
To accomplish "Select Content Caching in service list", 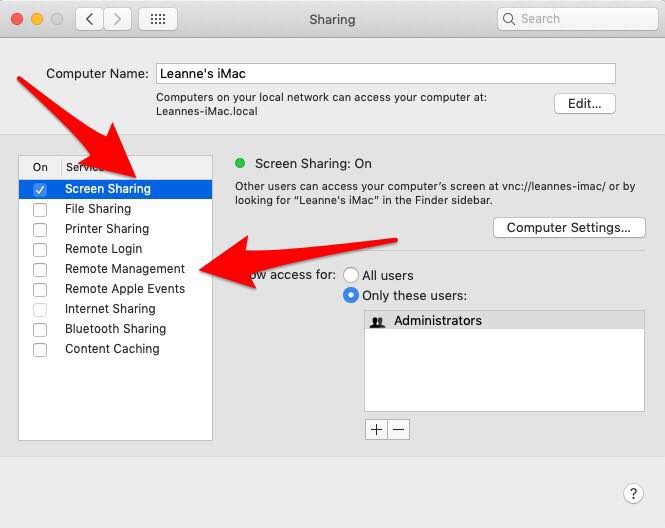I will 115,349.
